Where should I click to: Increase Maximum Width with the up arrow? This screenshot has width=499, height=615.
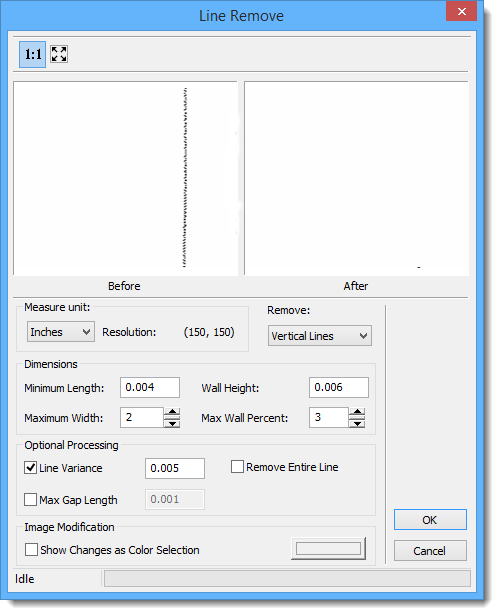pos(172,412)
